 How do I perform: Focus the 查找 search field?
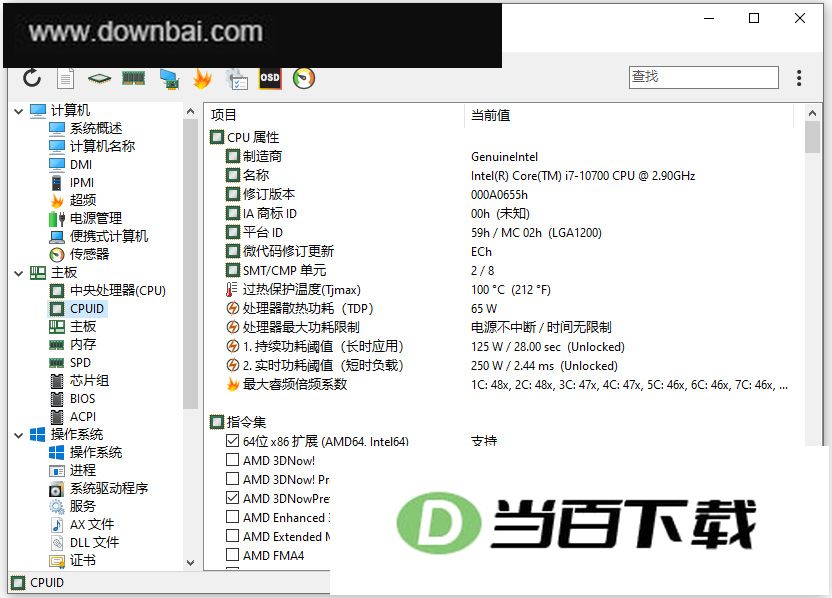click(704, 77)
